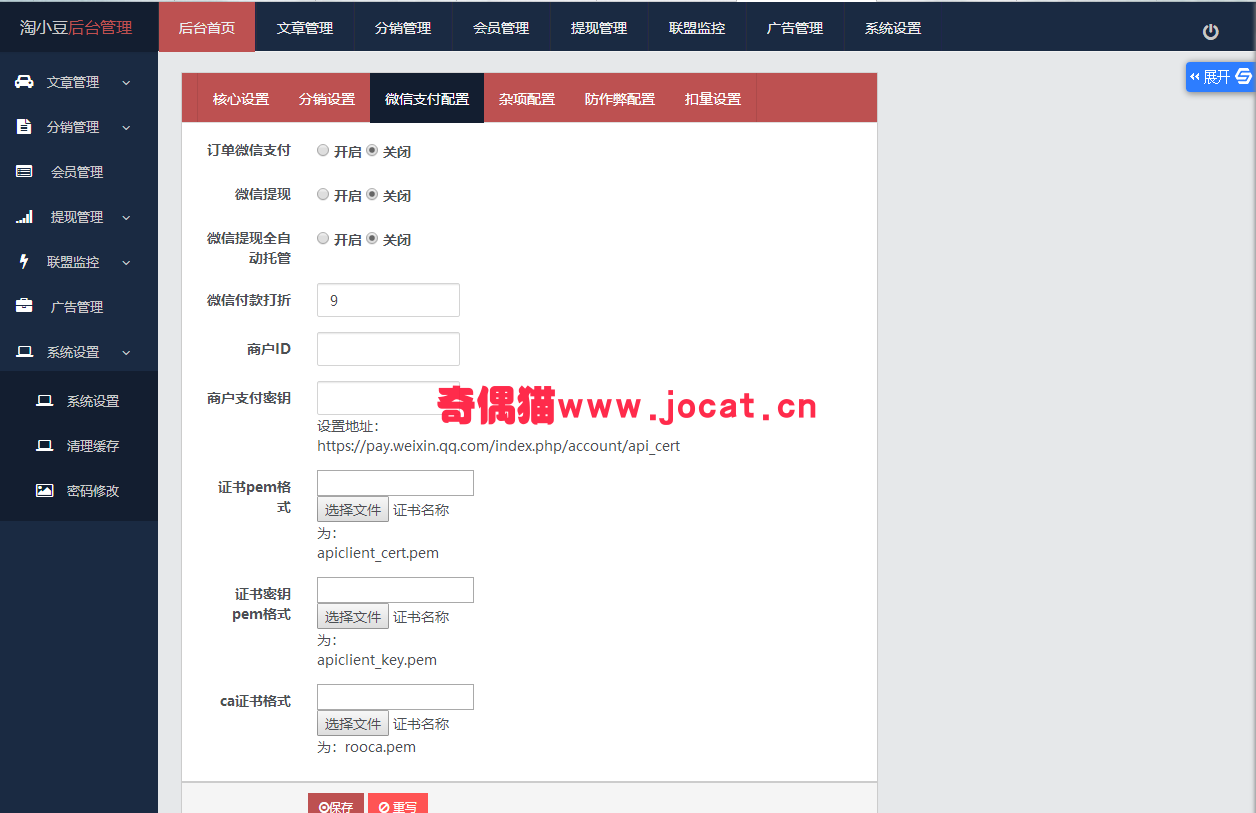Focus the 证书密钥pem格式 text field

[x=395, y=590]
